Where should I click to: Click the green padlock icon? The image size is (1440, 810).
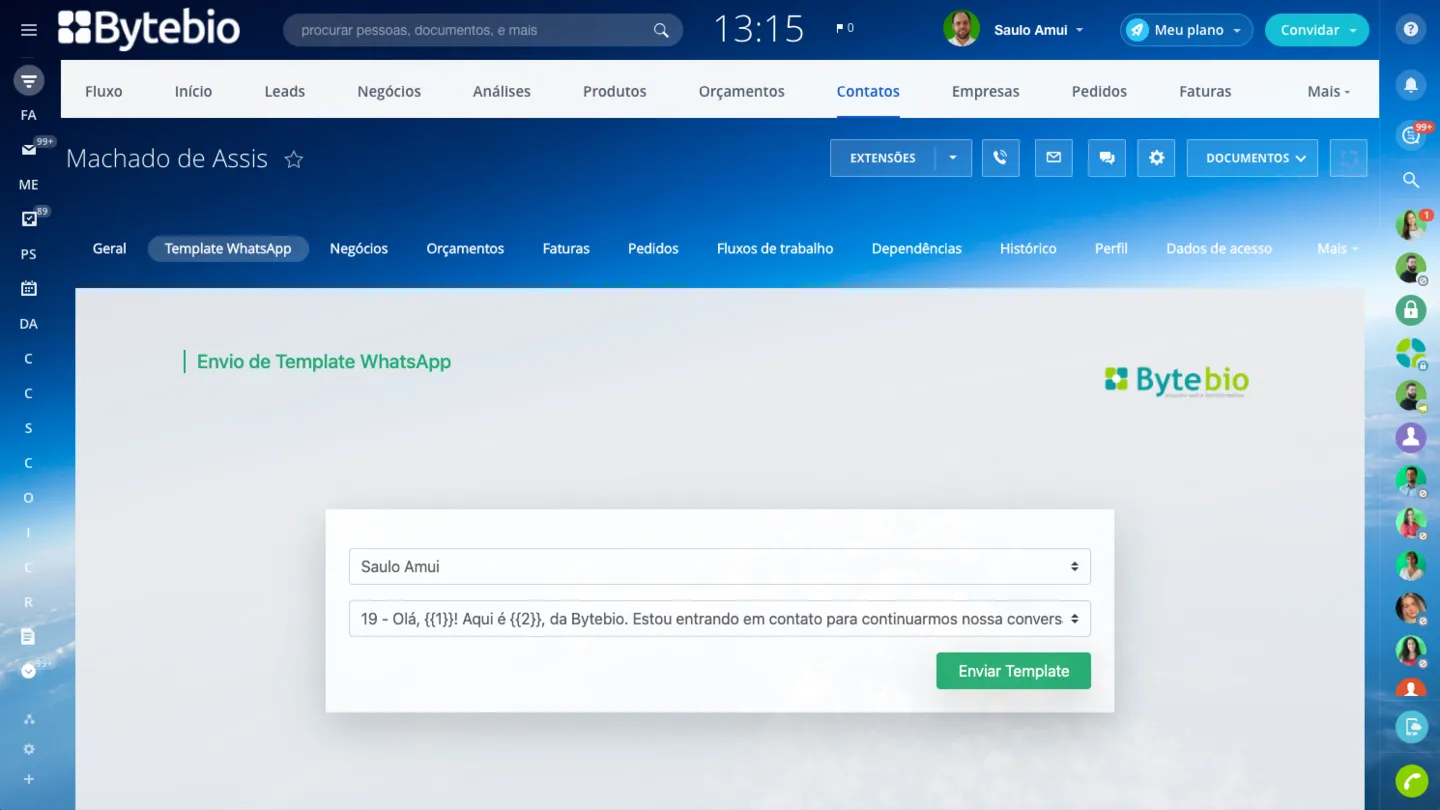pos(1411,310)
